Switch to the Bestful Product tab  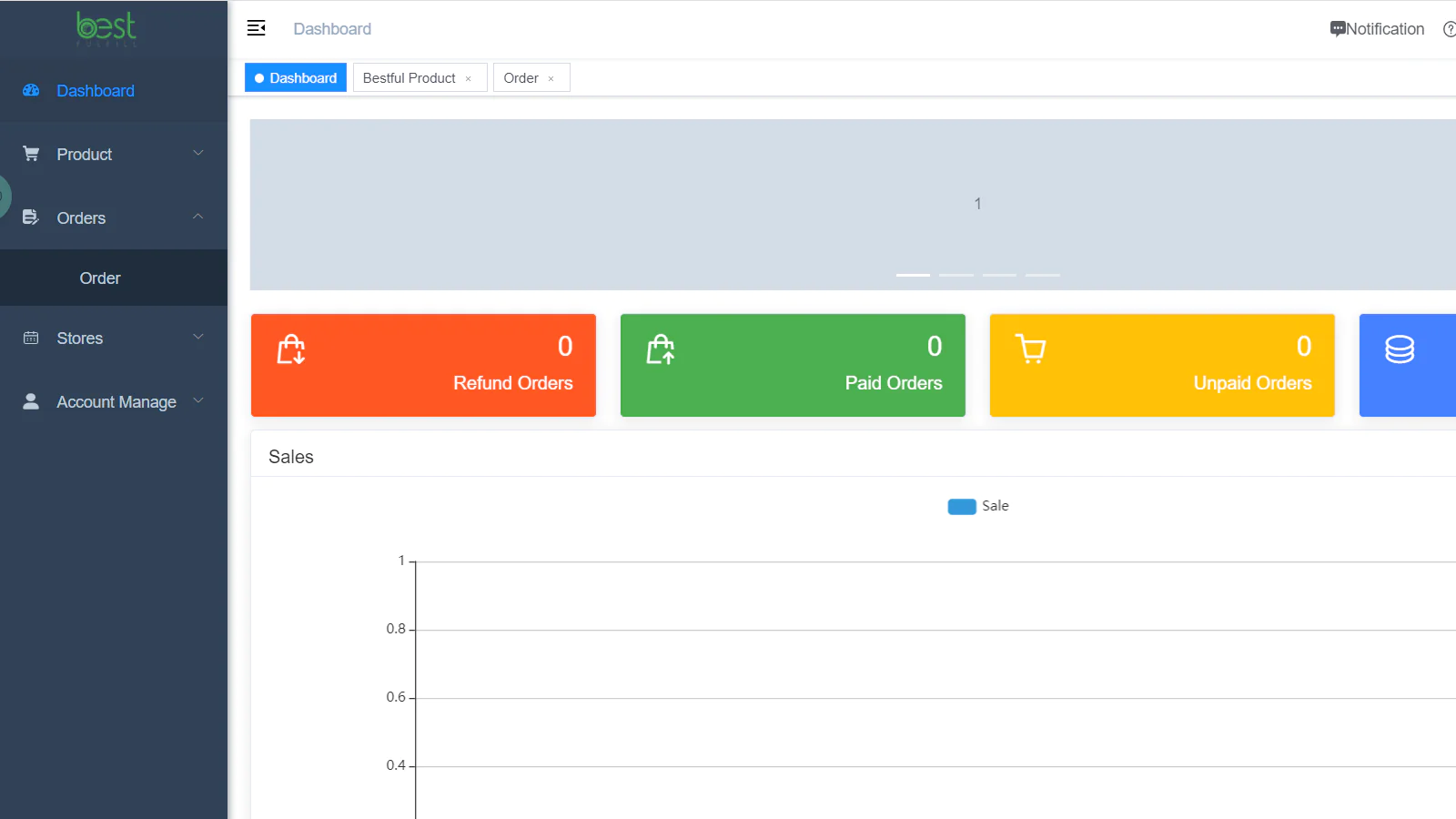point(409,78)
